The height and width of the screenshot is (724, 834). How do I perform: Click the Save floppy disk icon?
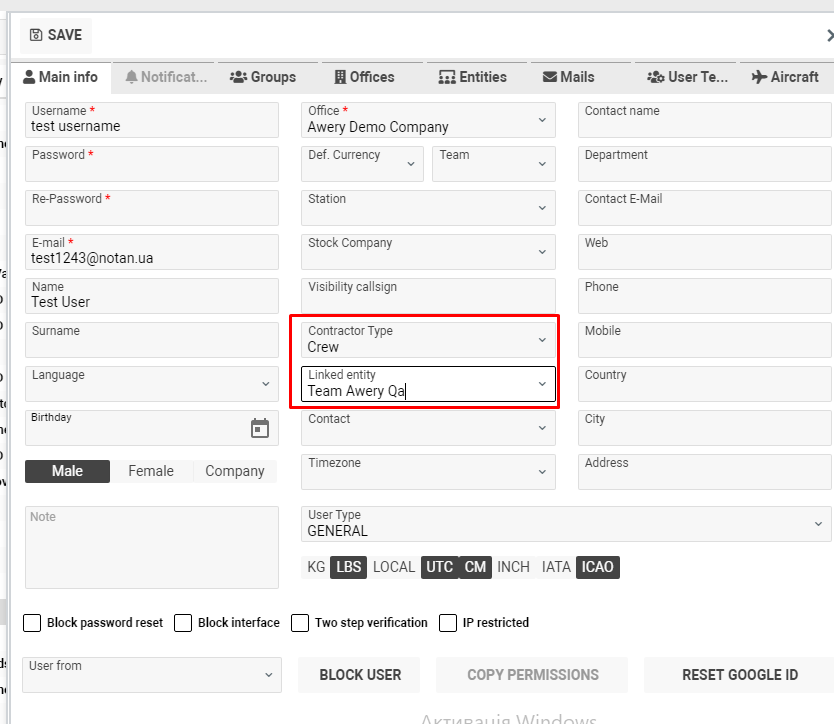(x=37, y=35)
